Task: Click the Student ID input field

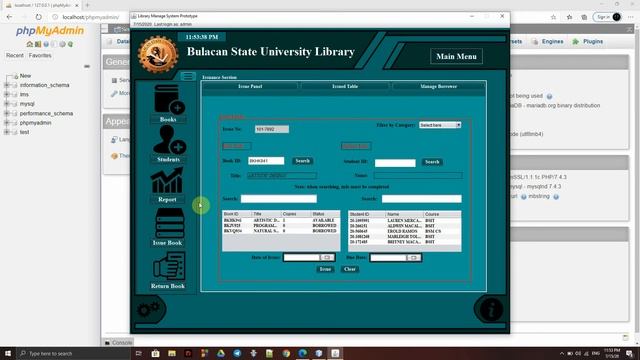Action: (x=395, y=163)
